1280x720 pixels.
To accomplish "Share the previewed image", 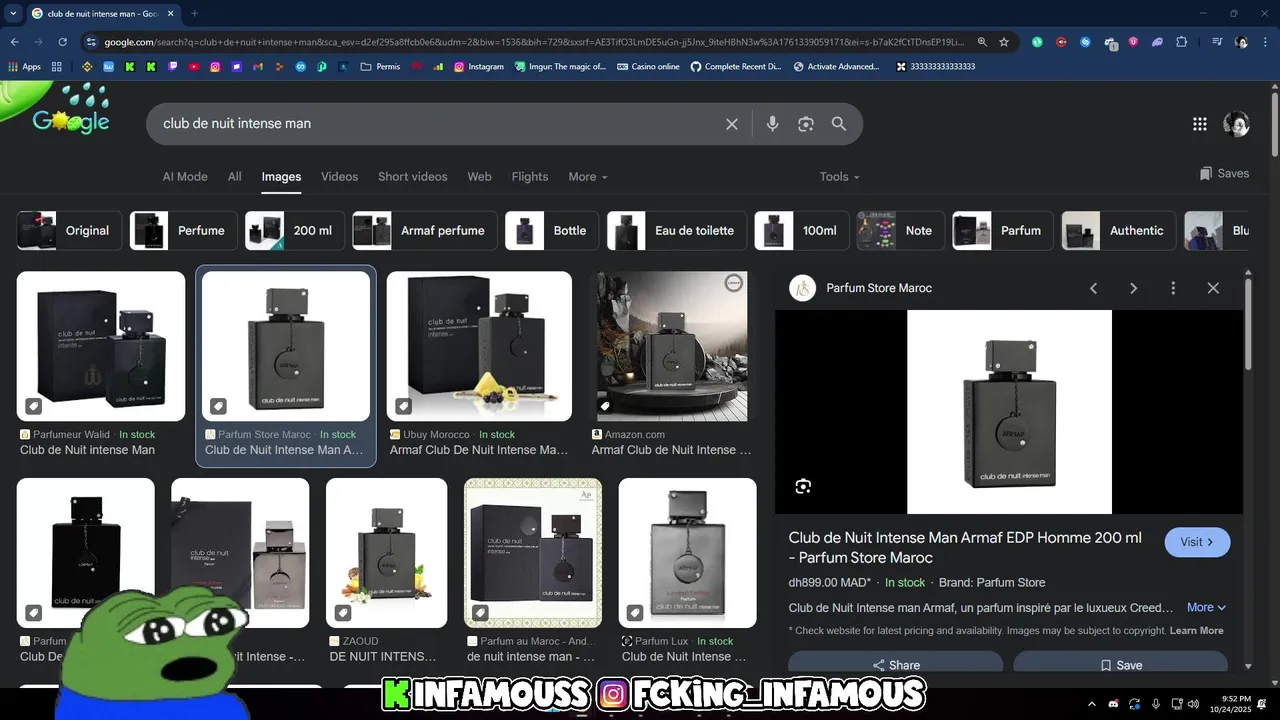I will tap(895, 665).
